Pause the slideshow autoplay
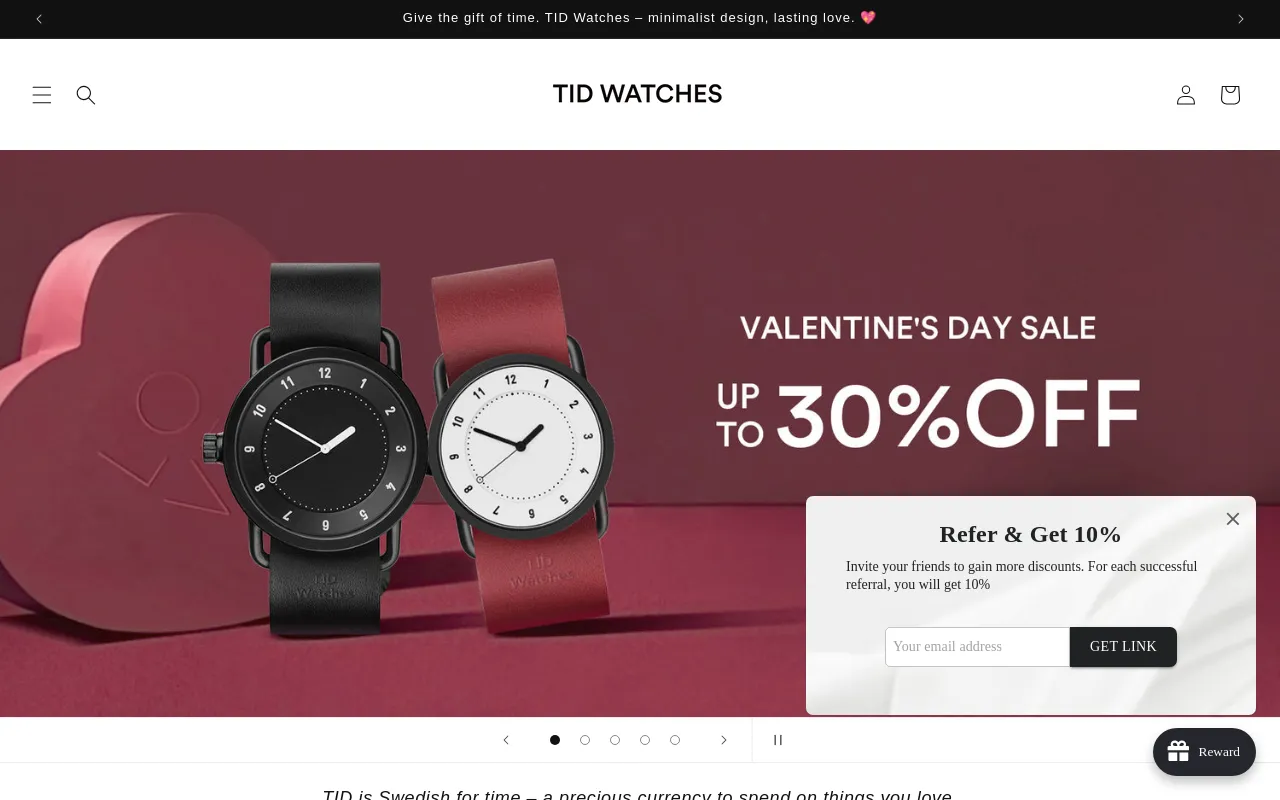Viewport: 1280px width, 800px height. tap(778, 740)
